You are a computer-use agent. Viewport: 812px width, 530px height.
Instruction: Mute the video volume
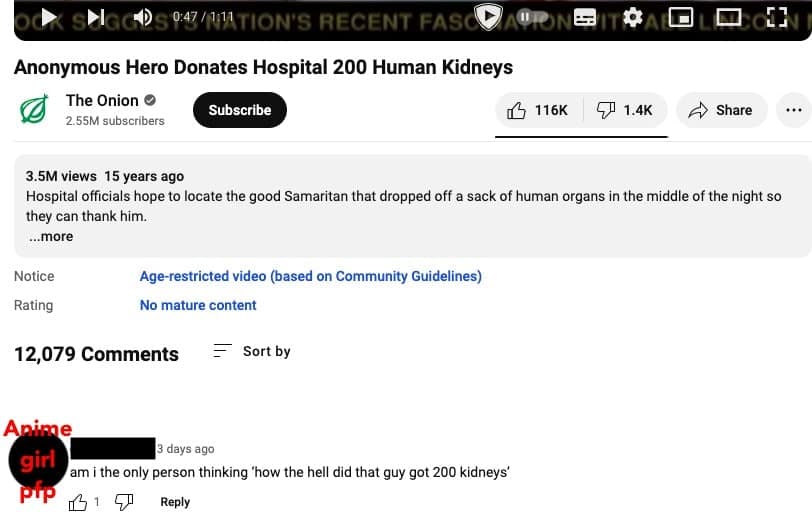pyautogui.click(x=142, y=17)
